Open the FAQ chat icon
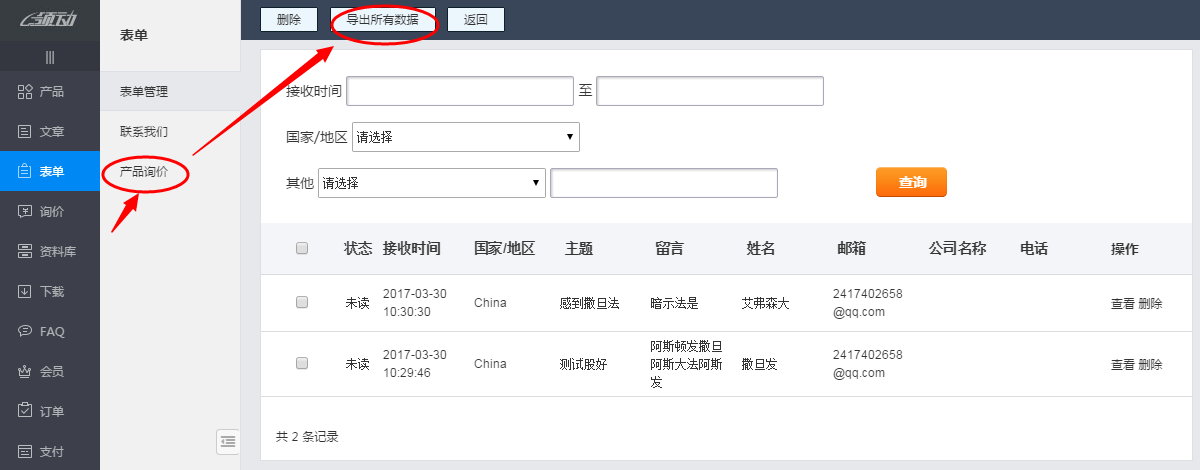This screenshot has height=470, width=1200. pos(26,331)
